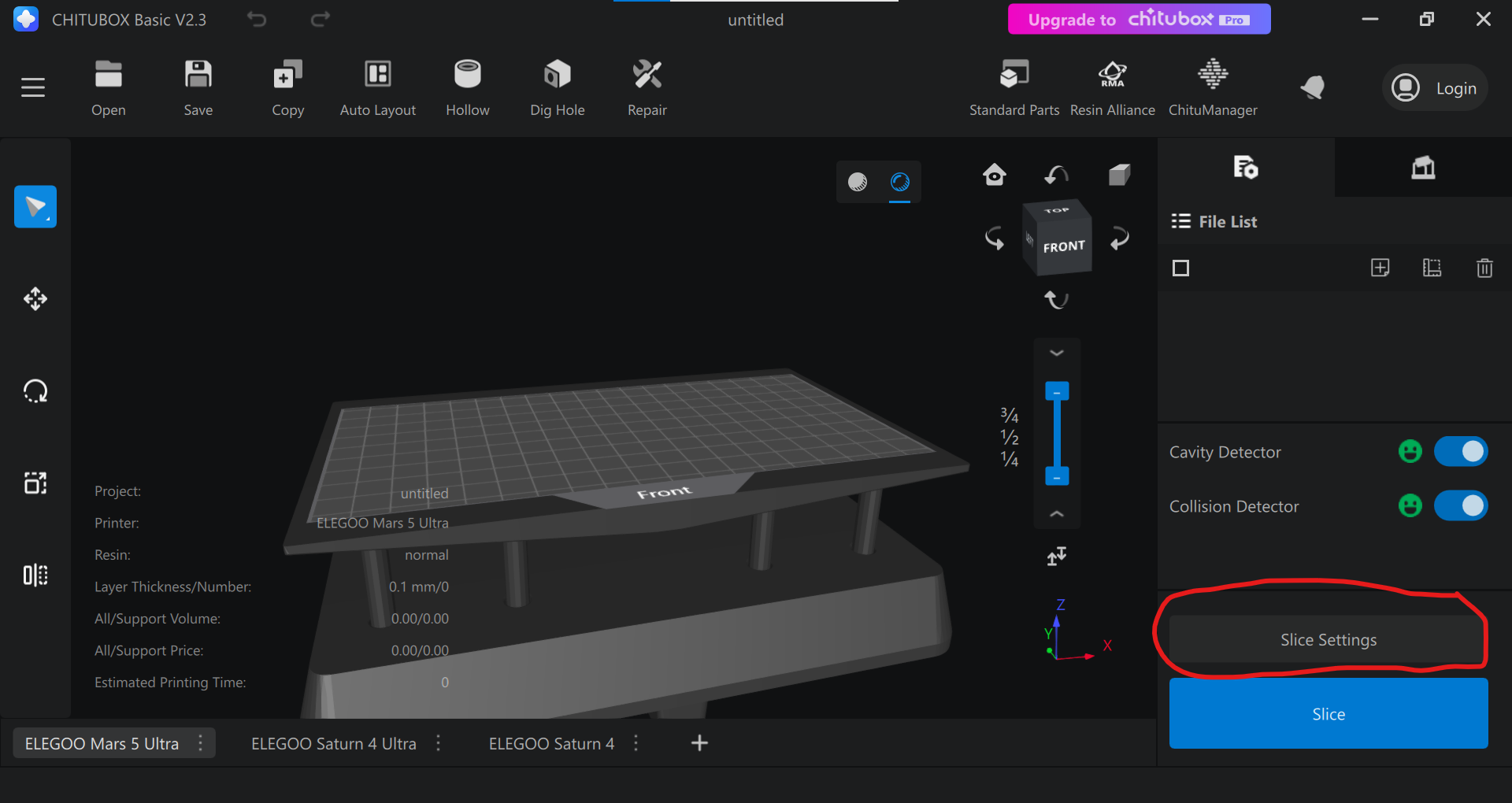Switch to the ELEGOO Saturn 4 Ultra tab
This screenshot has height=803, width=1512.
pyautogui.click(x=333, y=744)
